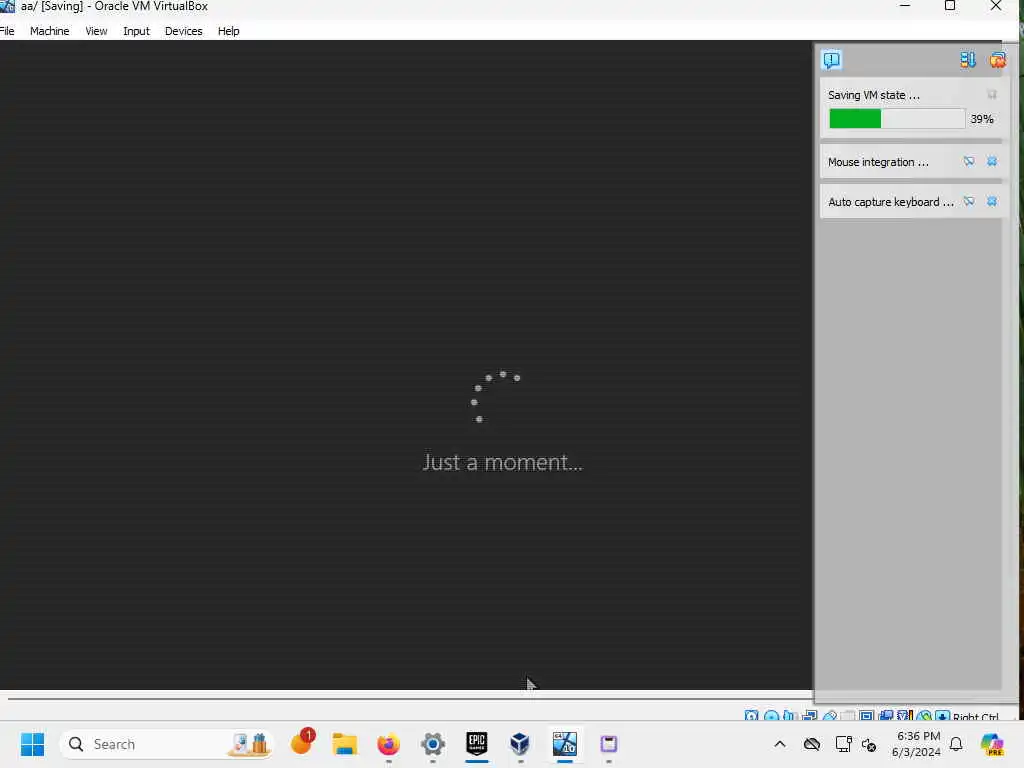This screenshot has width=1024, height=768.
Task: Open the Help menu
Action: (229, 31)
